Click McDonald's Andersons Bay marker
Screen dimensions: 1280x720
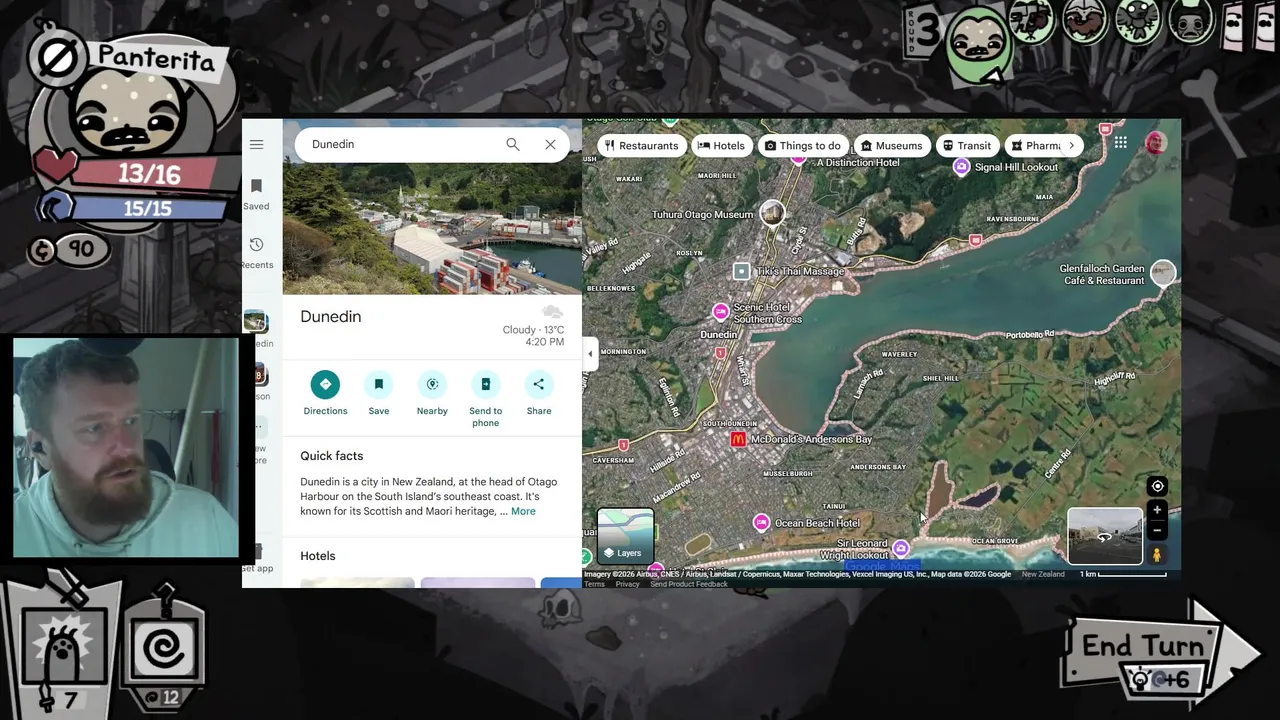pyautogui.click(x=739, y=439)
